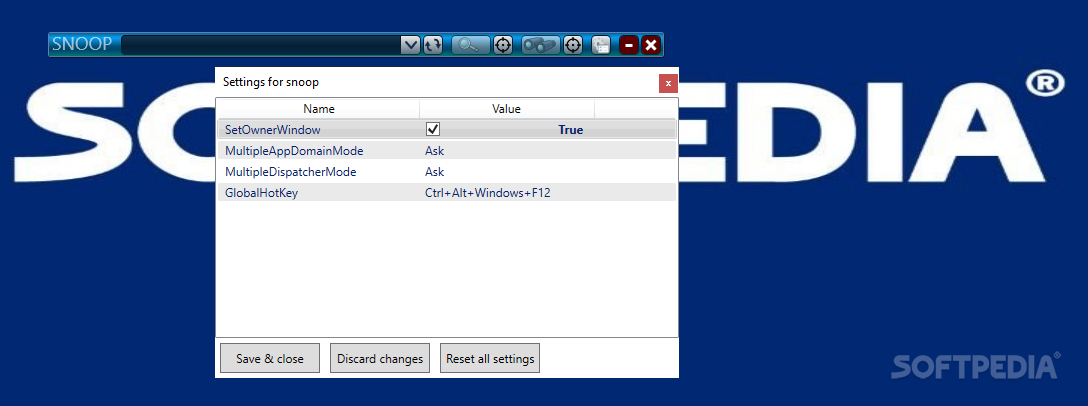Minimize the Snoop toolbar
The width and height of the screenshot is (1088, 406).
coord(629,45)
